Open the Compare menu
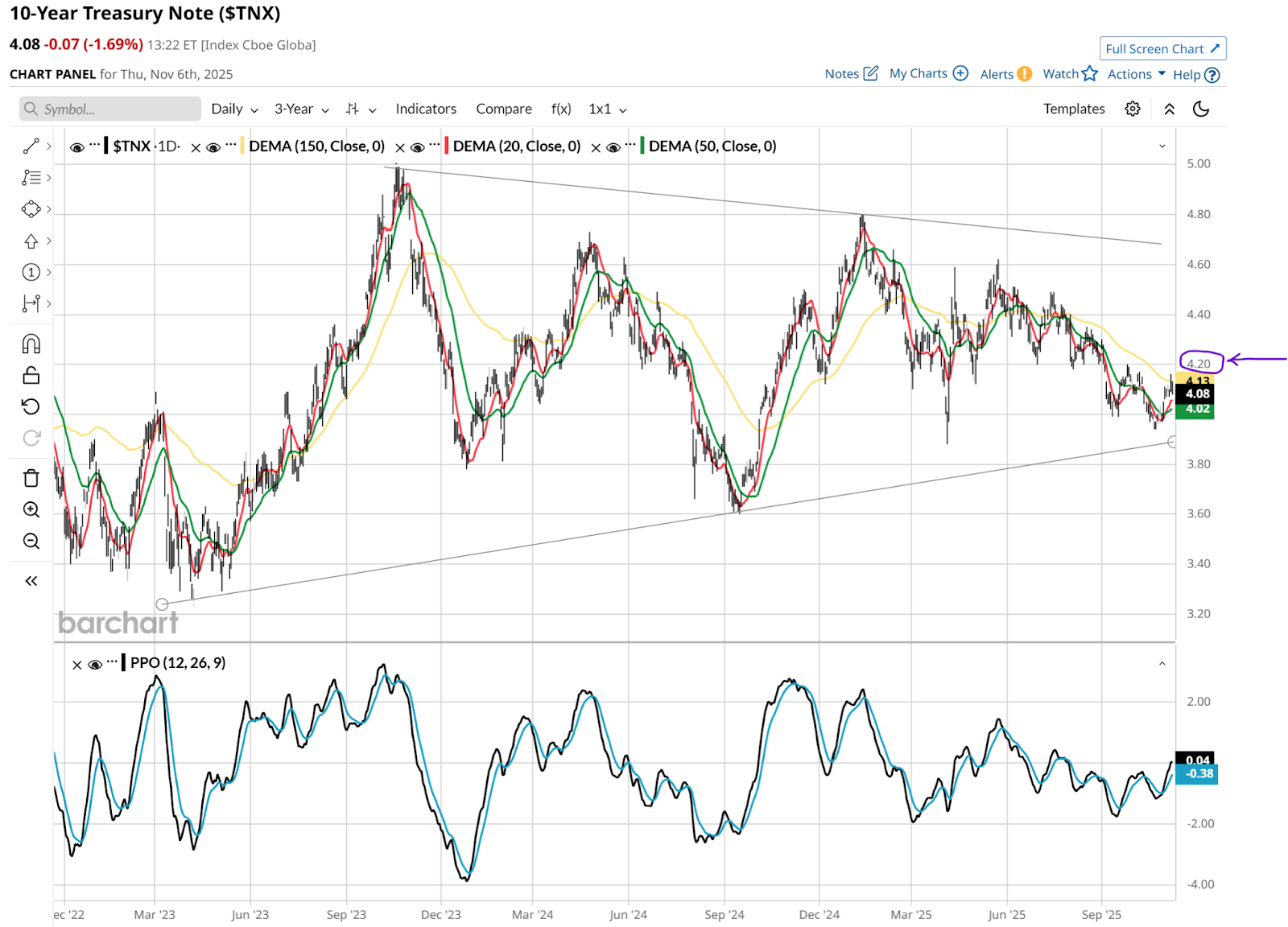The width and height of the screenshot is (1288, 927). (503, 109)
